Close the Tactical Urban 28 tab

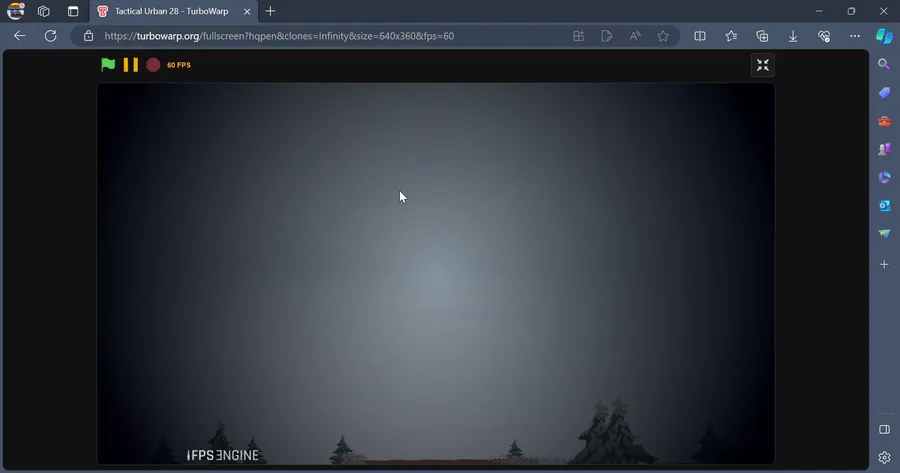tap(247, 11)
